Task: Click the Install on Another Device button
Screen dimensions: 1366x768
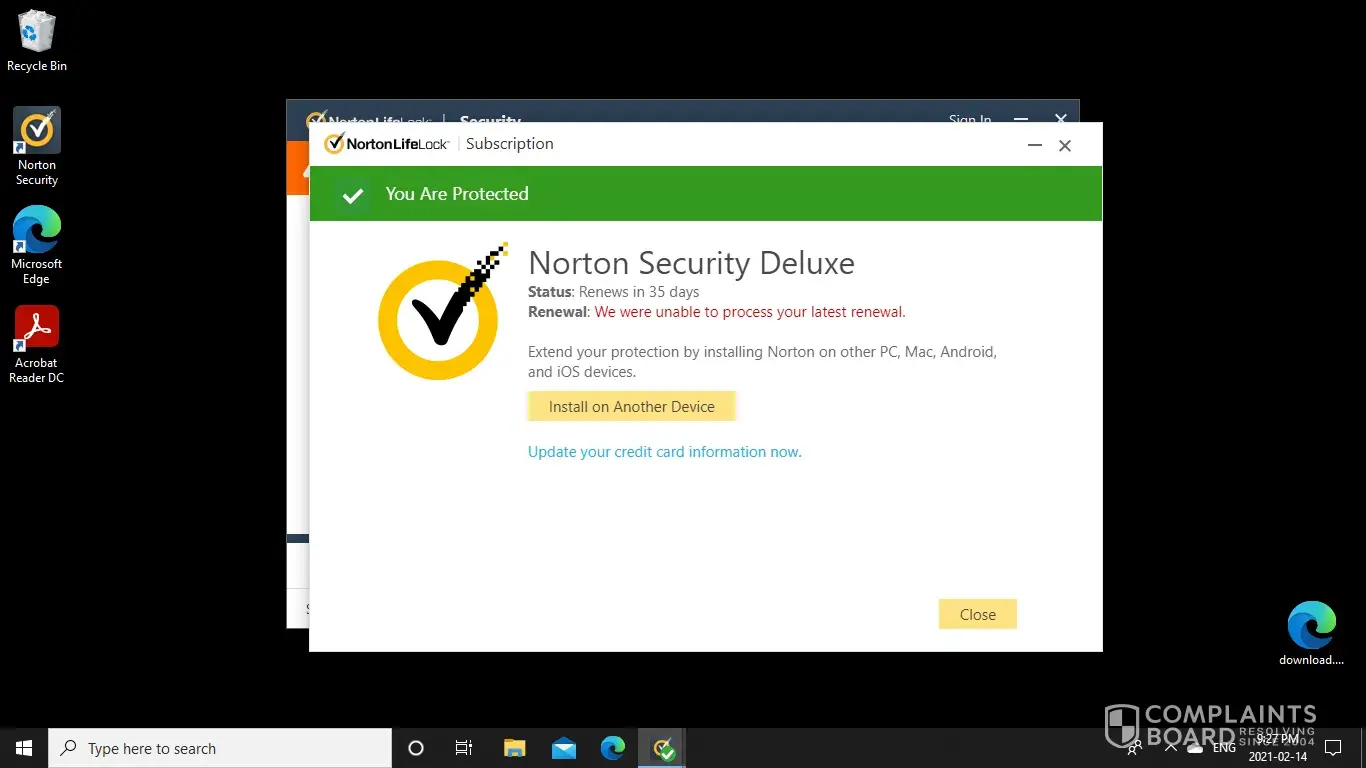Action: pyautogui.click(x=631, y=407)
